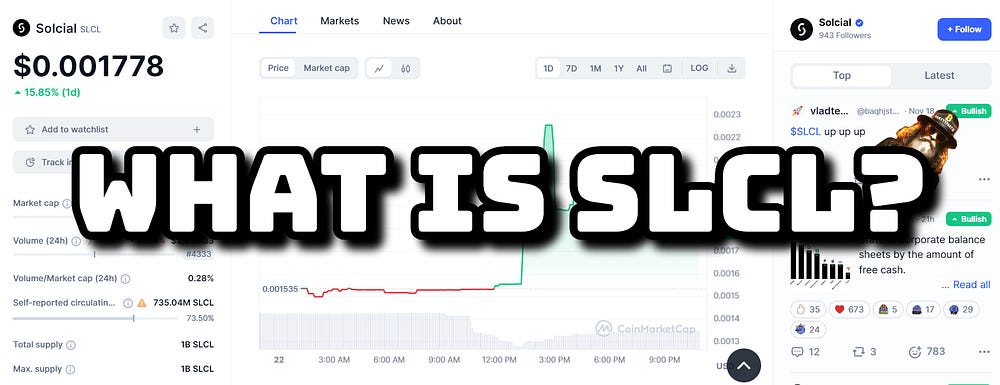
Task: Open the calendar date range picker
Action: coord(667,68)
